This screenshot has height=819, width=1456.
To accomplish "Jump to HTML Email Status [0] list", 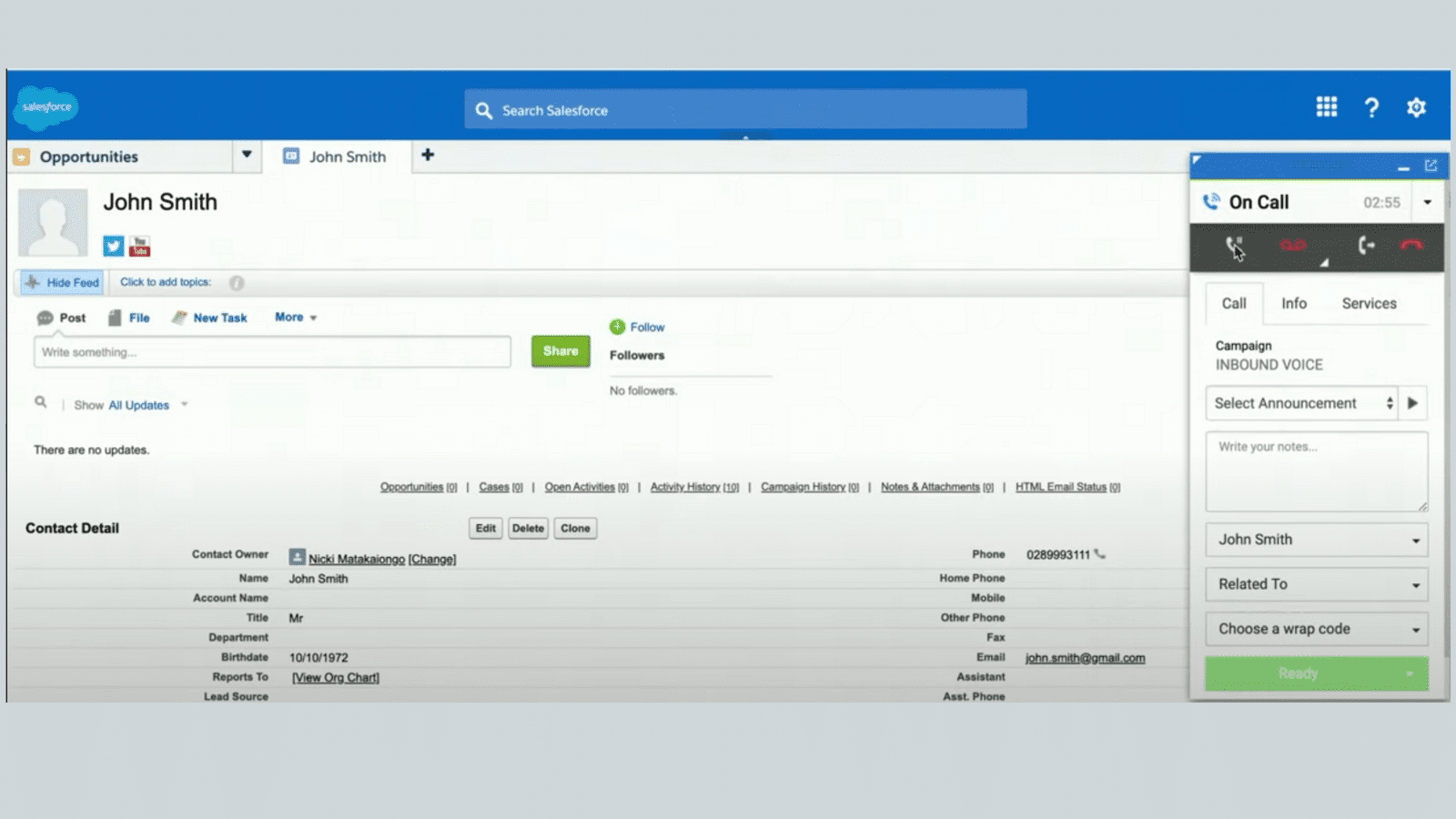I will 1067,488.
